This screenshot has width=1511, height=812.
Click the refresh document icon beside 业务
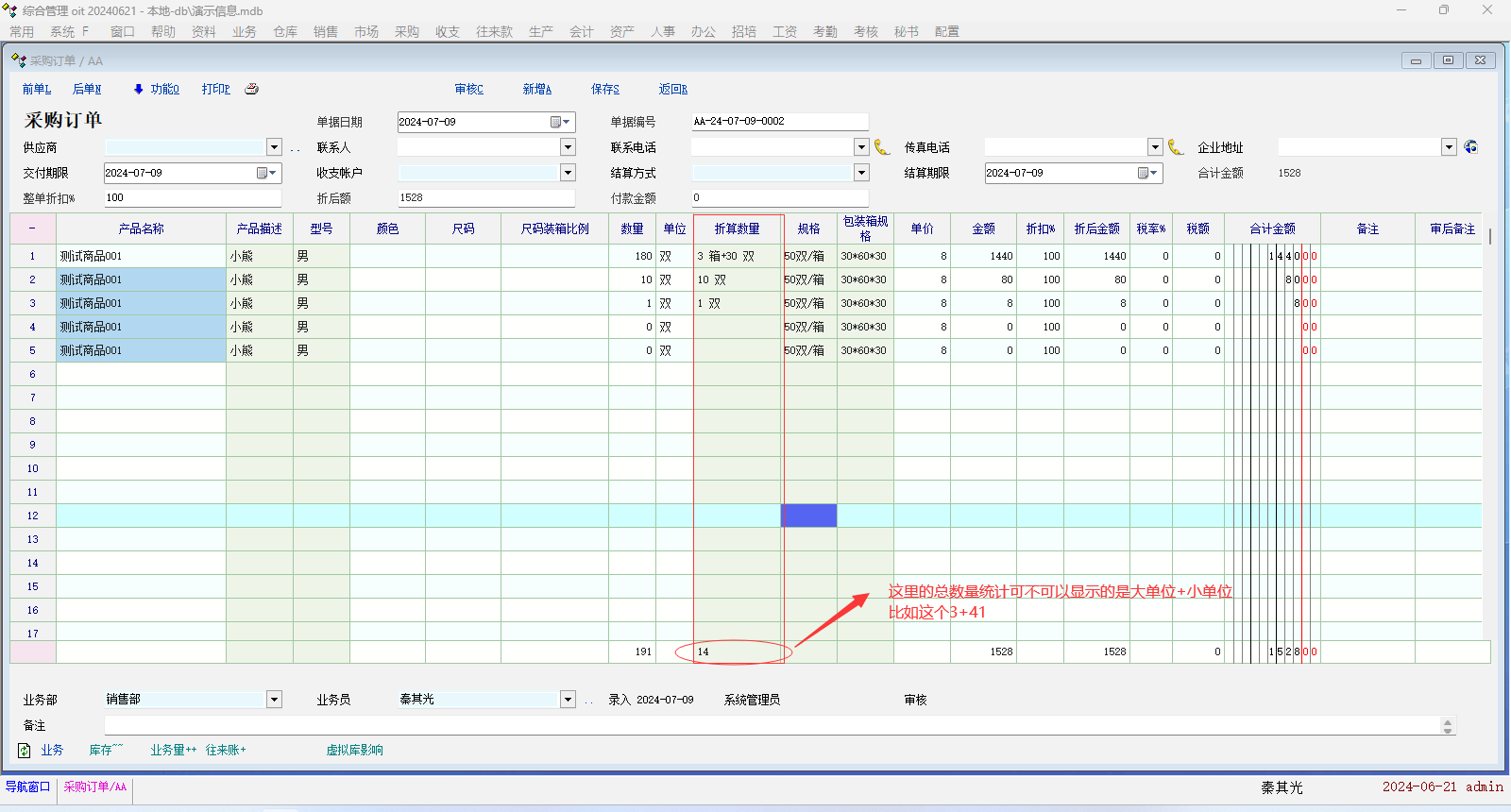(25, 751)
